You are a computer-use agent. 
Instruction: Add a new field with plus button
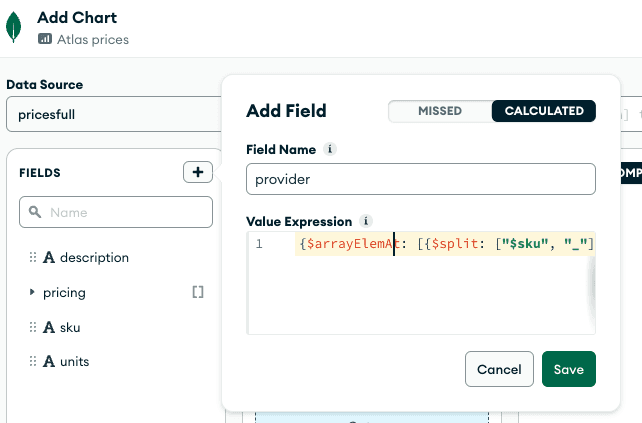[197, 172]
